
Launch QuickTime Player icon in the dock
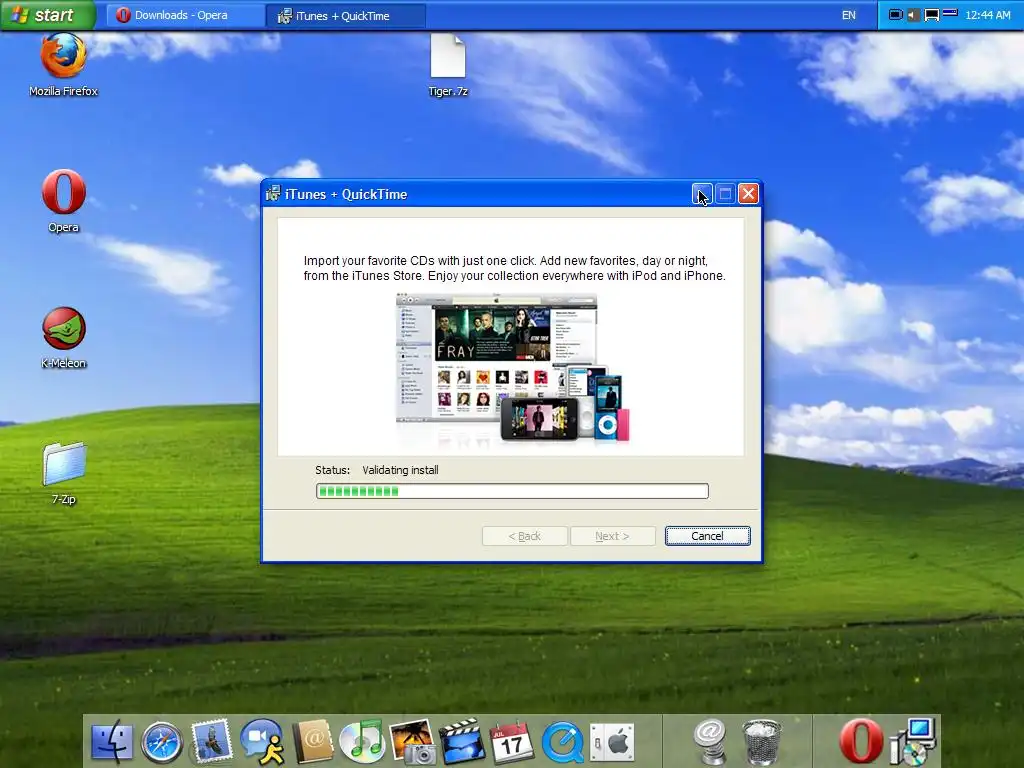[562, 743]
